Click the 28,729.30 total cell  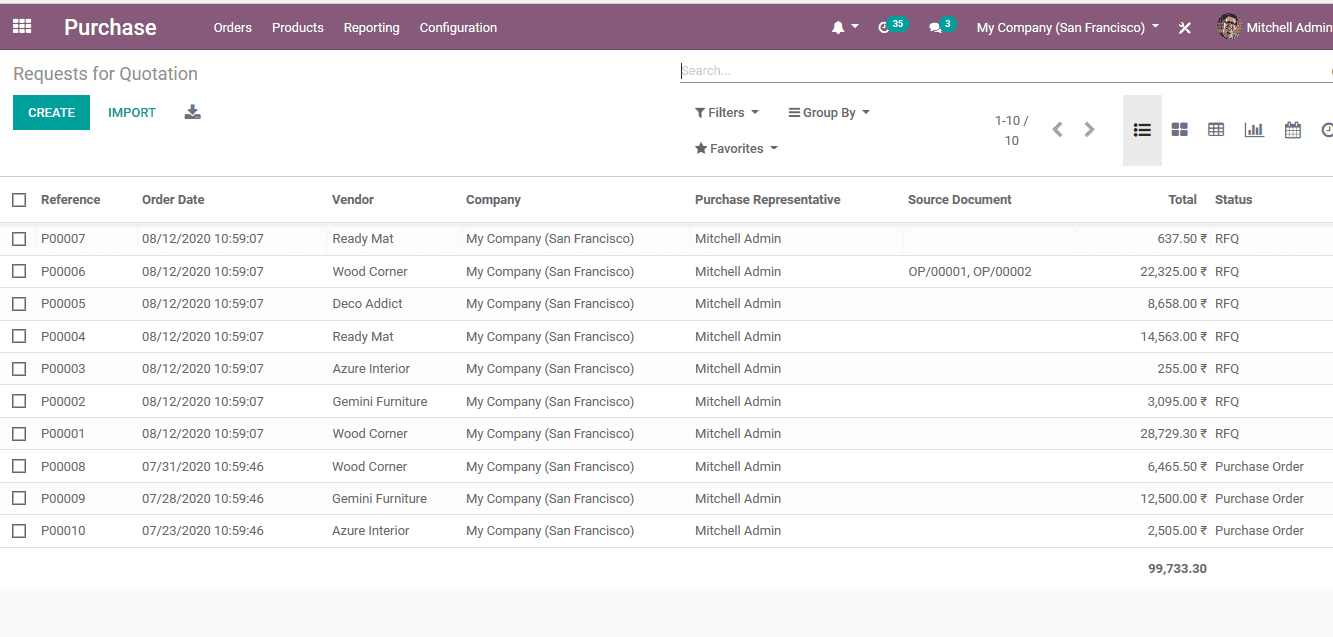(1173, 434)
